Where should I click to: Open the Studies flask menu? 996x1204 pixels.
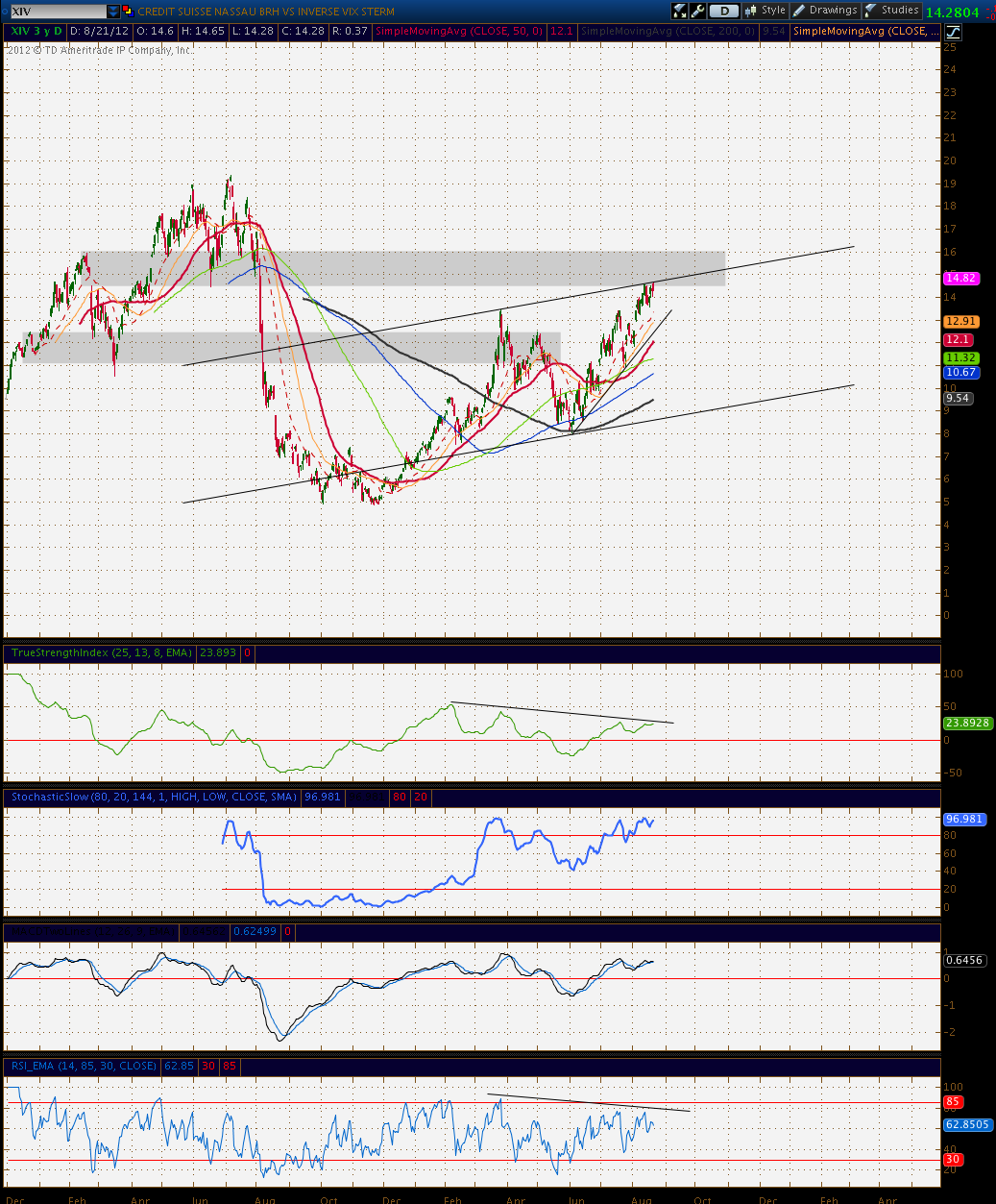pos(892,11)
